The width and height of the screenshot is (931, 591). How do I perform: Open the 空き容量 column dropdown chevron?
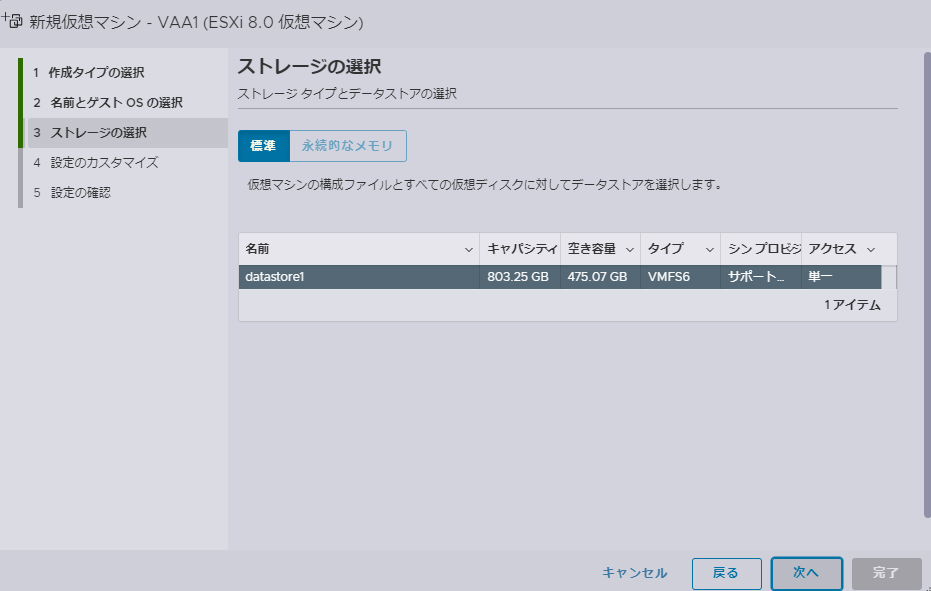(x=630, y=249)
